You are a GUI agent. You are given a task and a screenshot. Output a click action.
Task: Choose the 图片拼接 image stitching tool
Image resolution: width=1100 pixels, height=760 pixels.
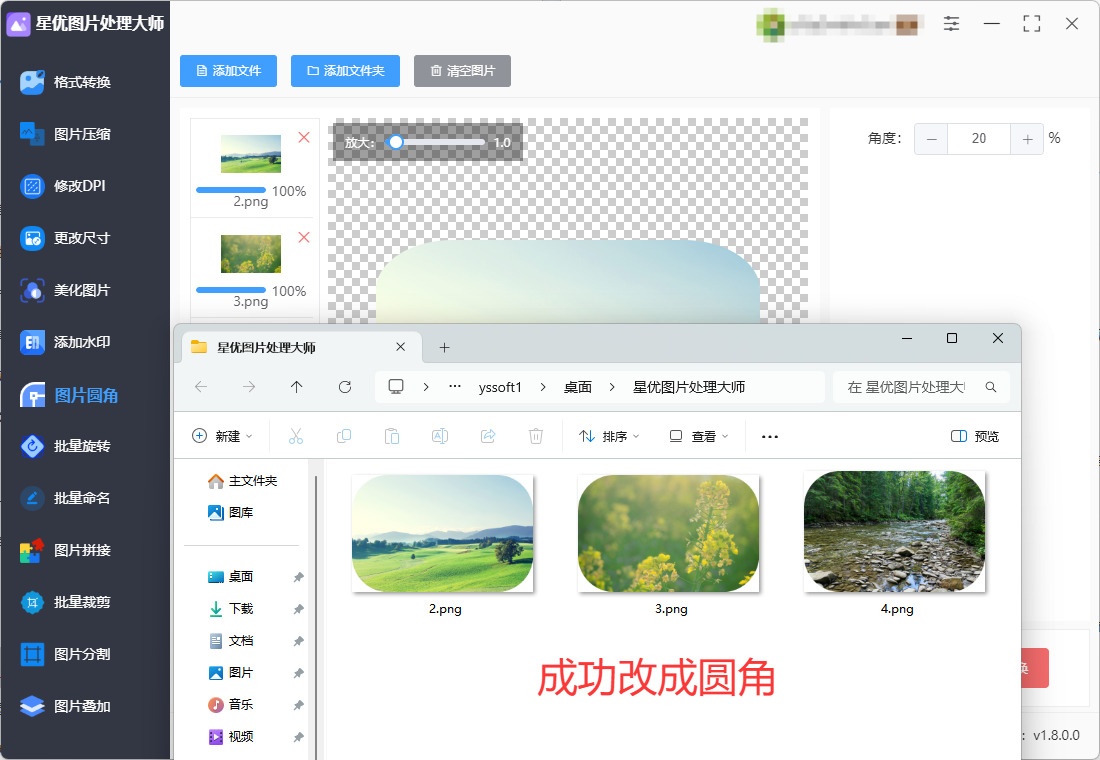tap(65, 550)
